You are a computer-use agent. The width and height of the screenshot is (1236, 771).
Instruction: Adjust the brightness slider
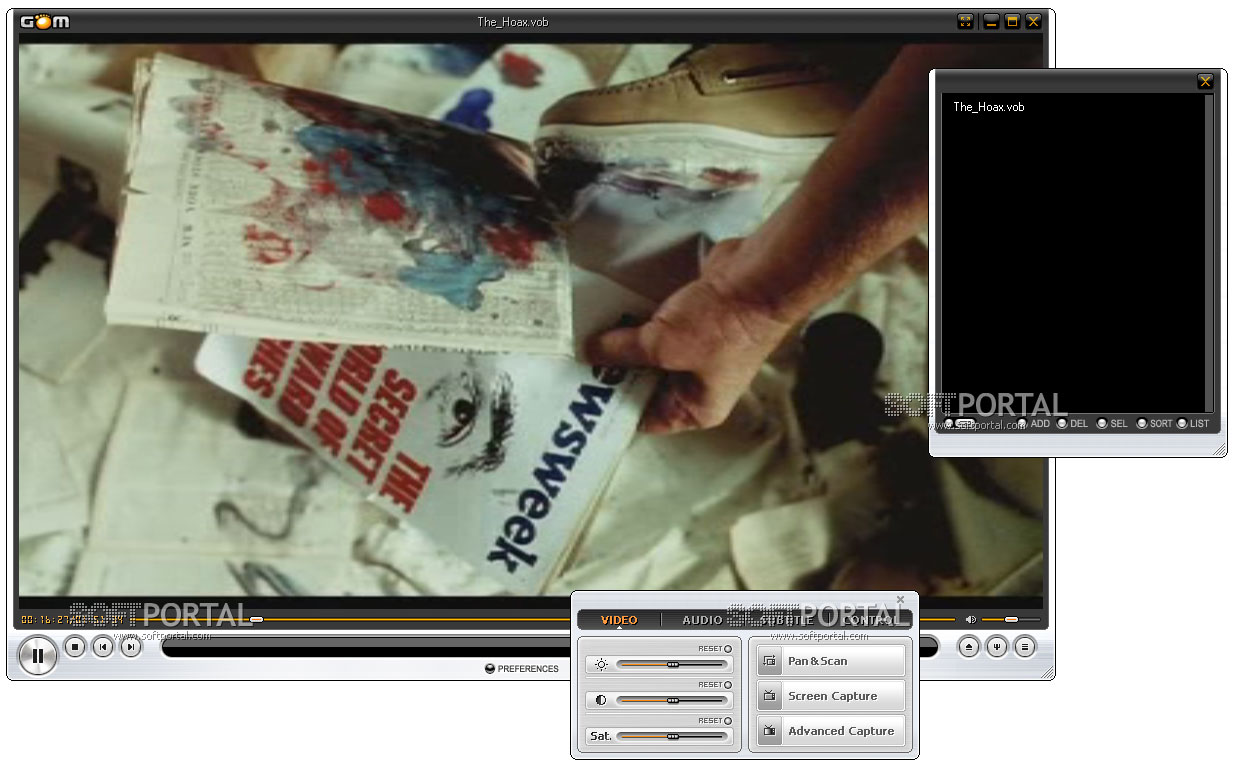[672, 664]
